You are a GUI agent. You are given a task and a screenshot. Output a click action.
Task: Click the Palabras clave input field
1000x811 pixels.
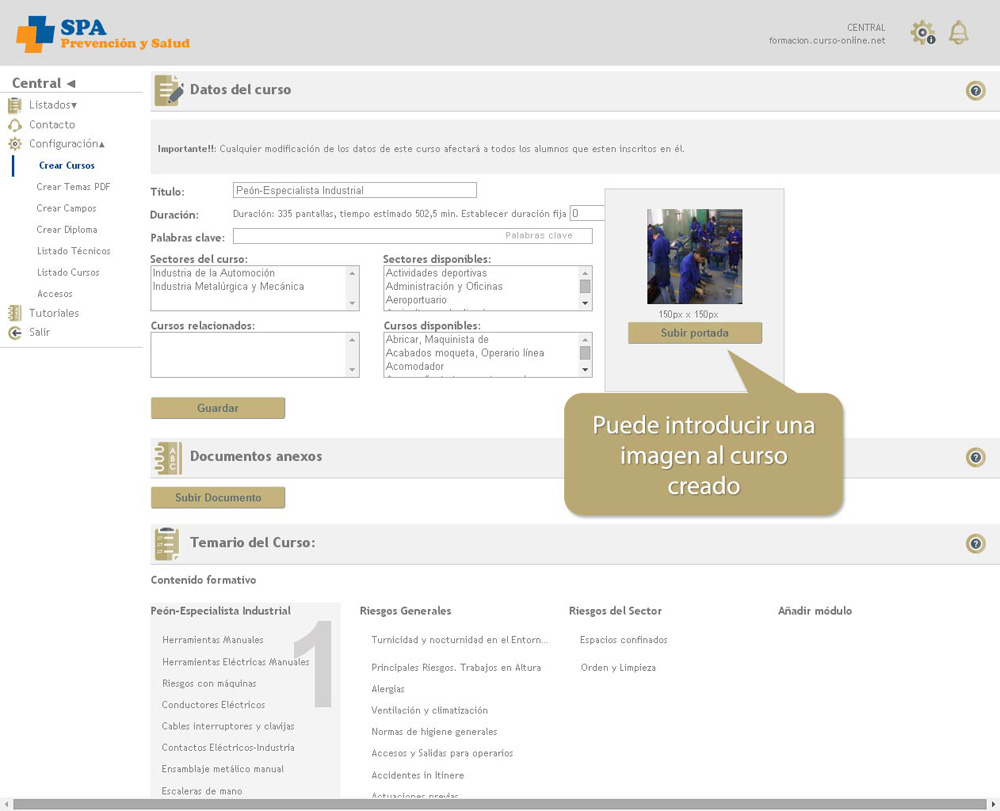coord(413,236)
